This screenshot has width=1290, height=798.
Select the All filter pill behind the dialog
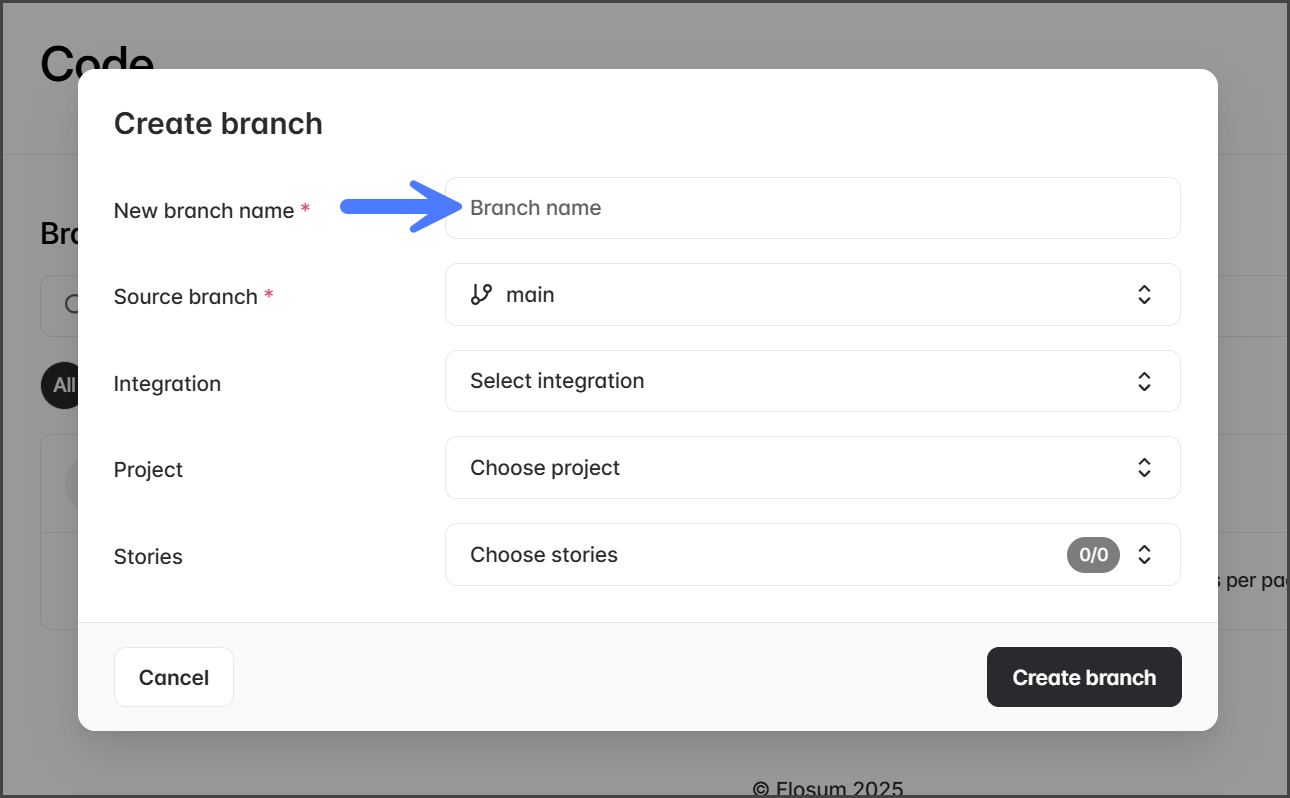tap(61, 385)
